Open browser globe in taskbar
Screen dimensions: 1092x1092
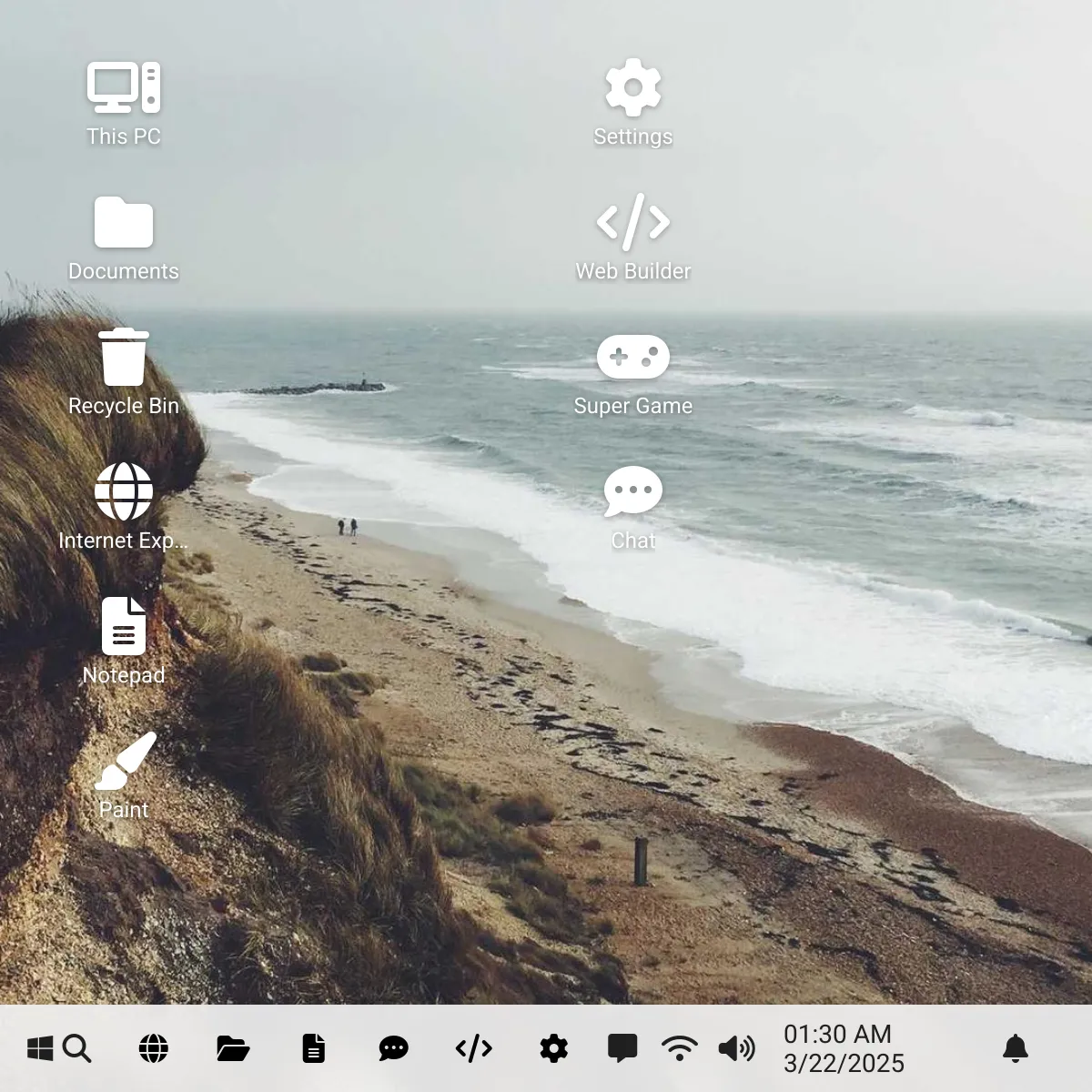pyautogui.click(x=154, y=1048)
